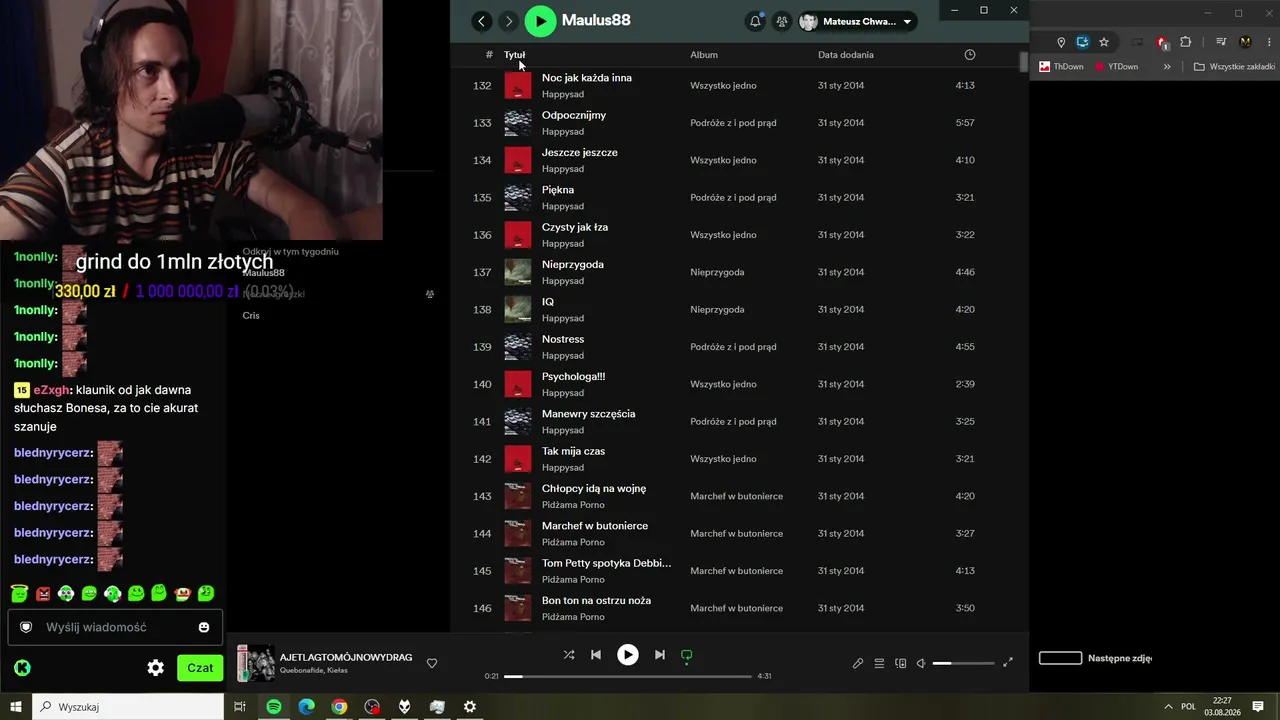Sort playlist by duration clock icon
This screenshot has height=720, width=1280.
pyautogui.click(x=969, y=55)
